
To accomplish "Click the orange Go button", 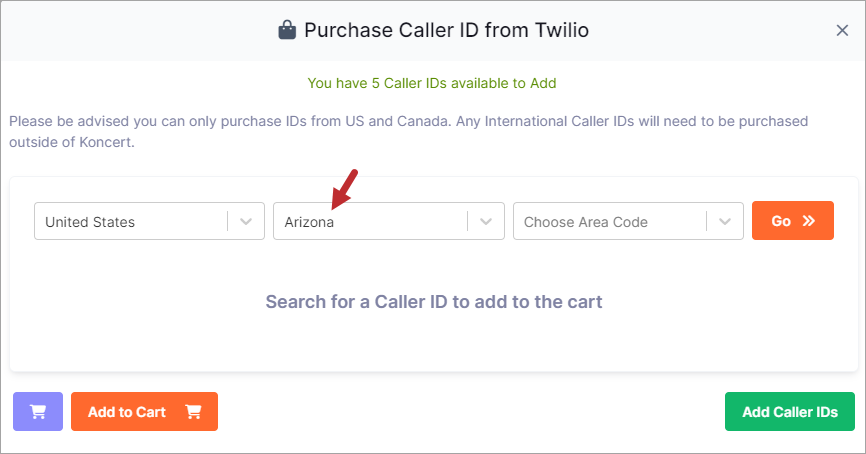I will (x=793, y=220).
